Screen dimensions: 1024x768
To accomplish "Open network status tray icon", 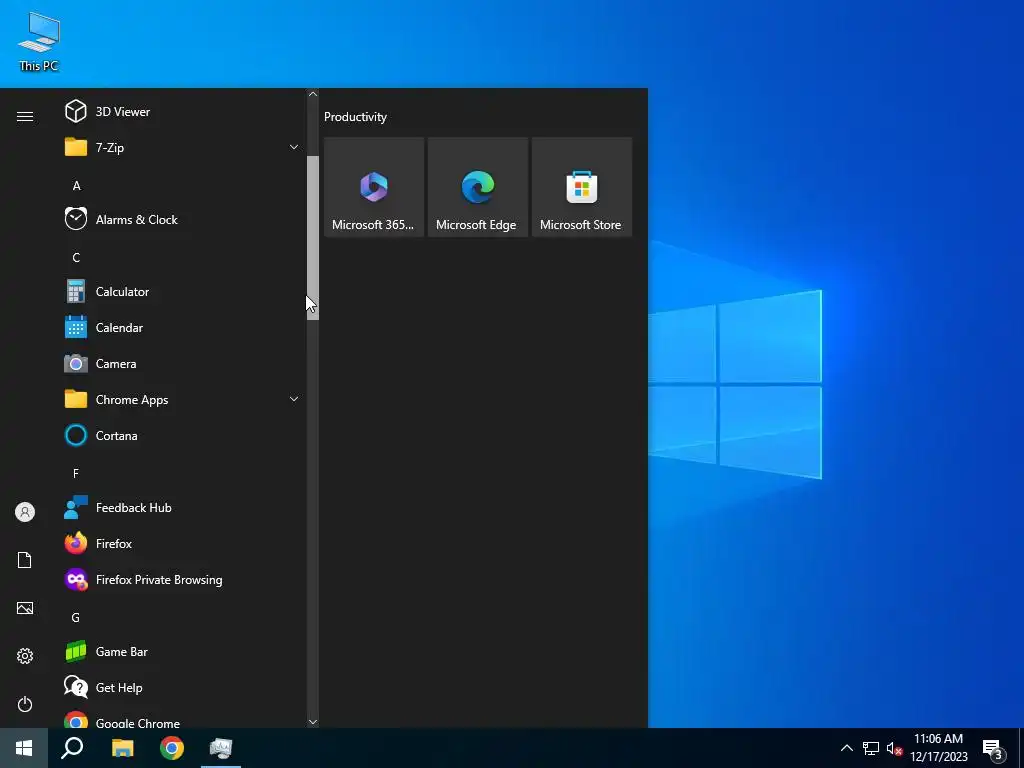I will click(871, 748).
